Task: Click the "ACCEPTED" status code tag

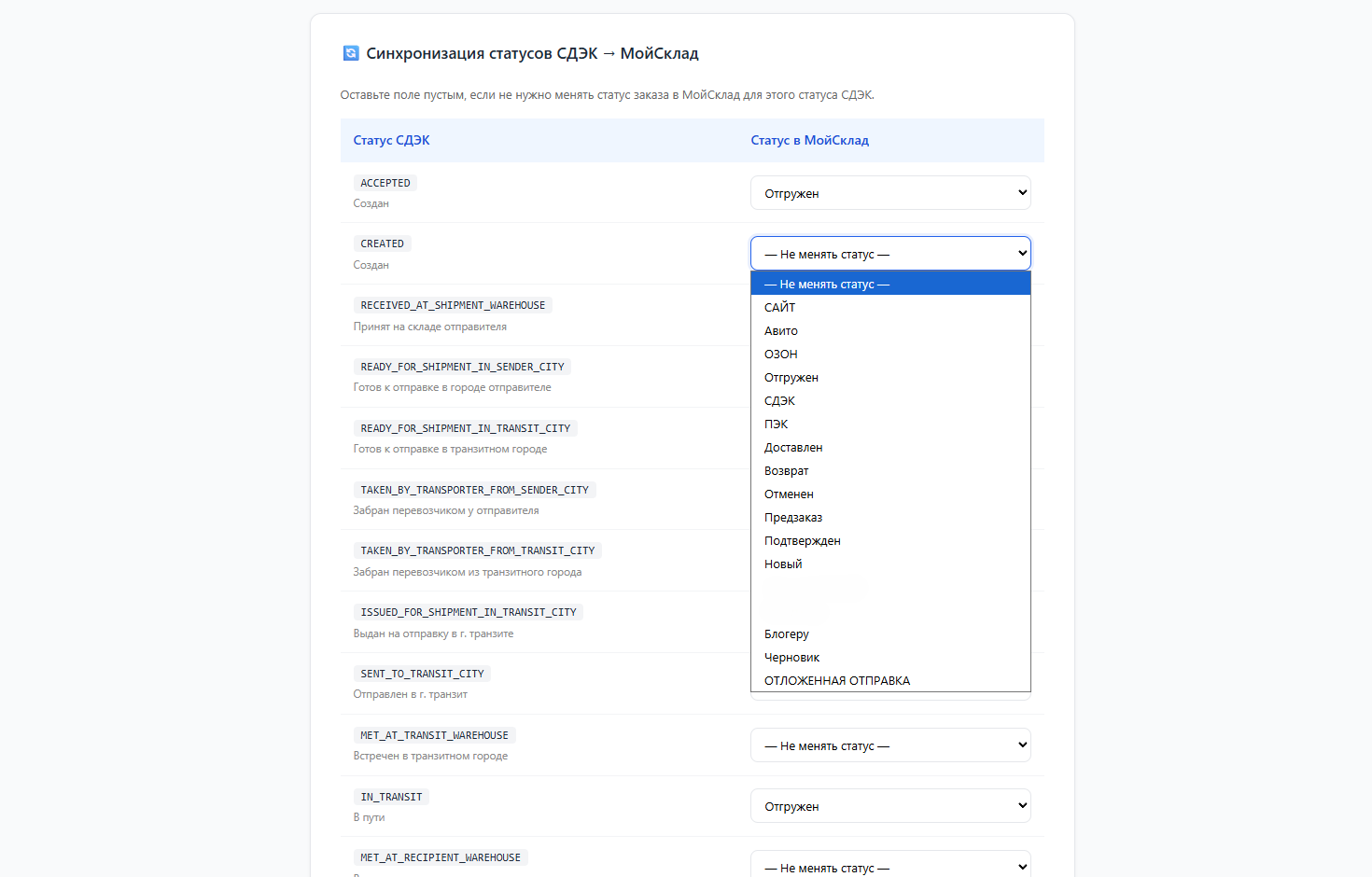Action: click(x=385, y=183)
